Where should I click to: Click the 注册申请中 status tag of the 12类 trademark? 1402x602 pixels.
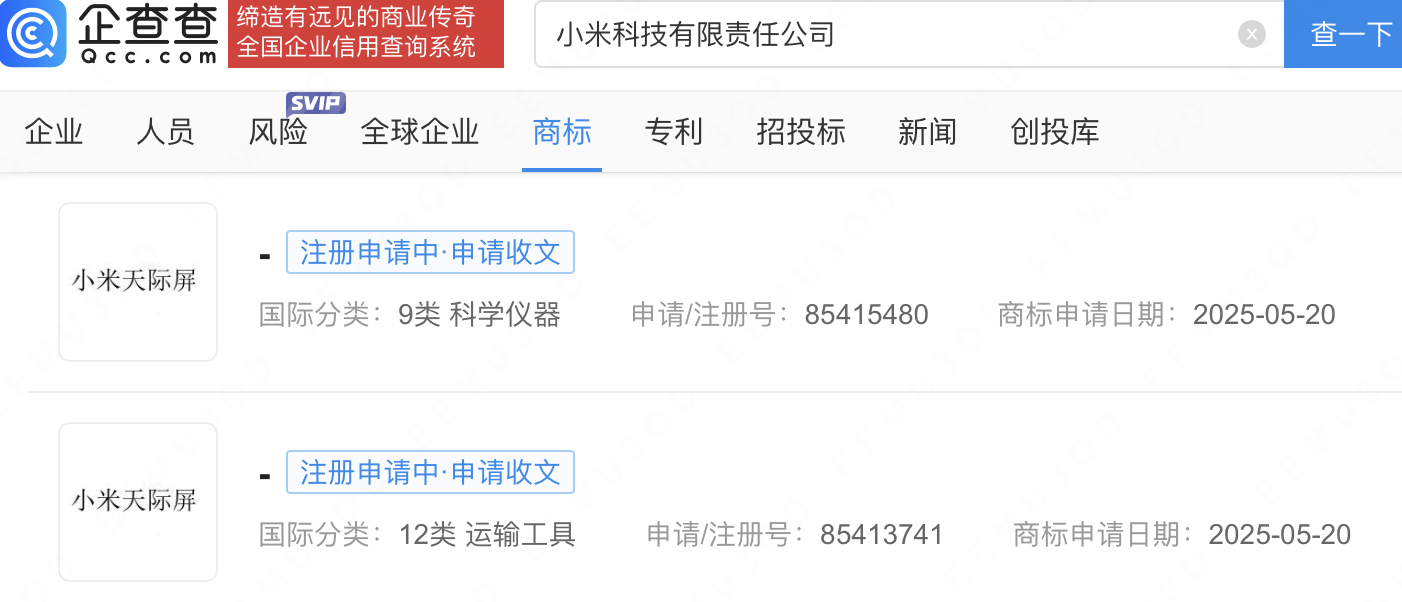(x=430, y=472)
